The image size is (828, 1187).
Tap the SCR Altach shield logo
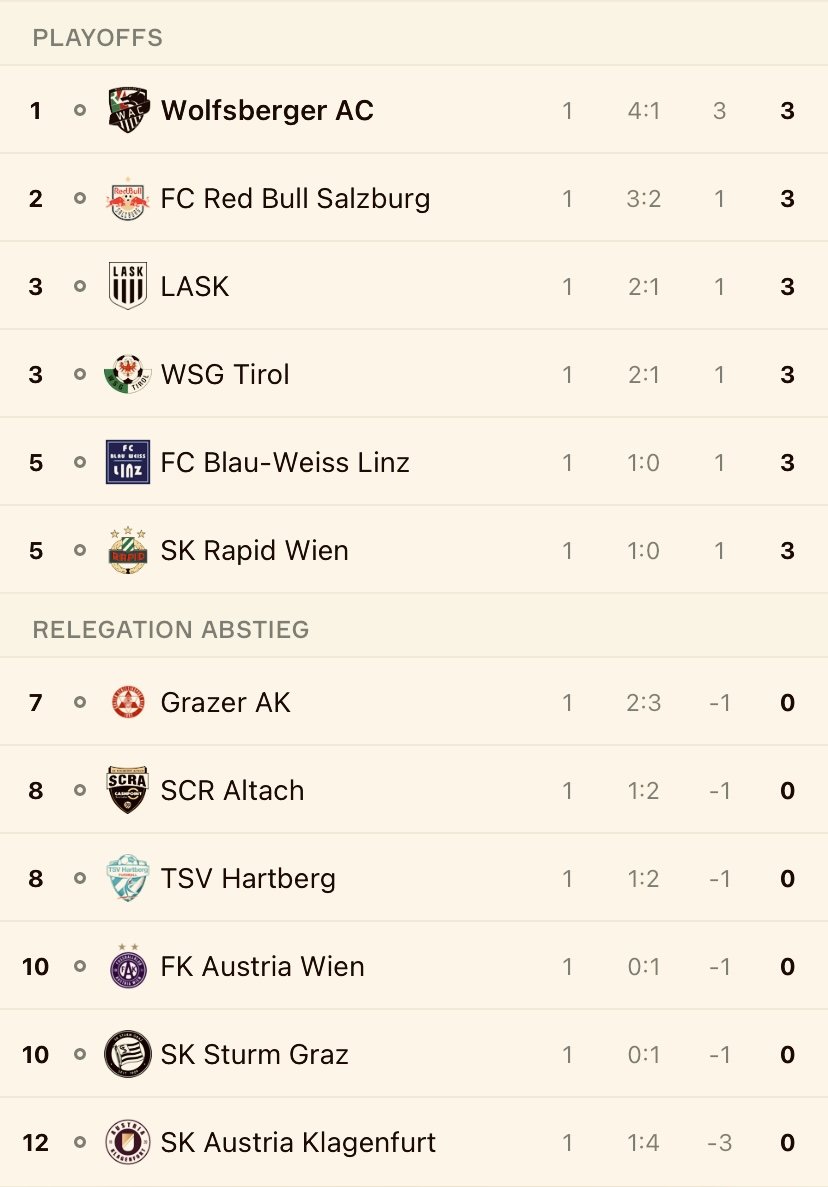[128, 790]
